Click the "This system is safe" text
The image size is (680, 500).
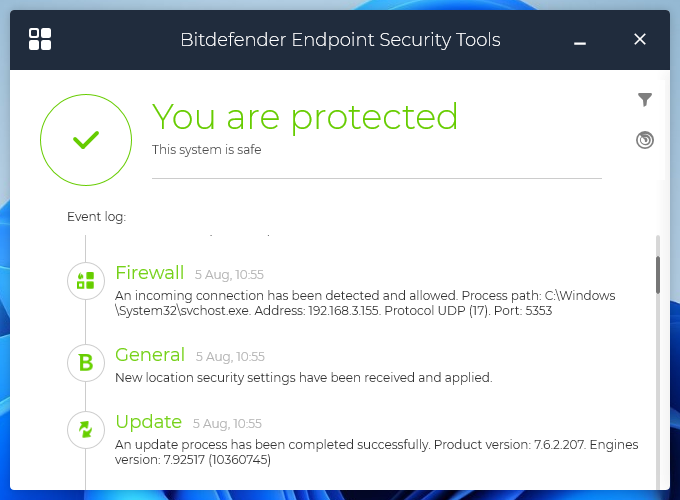pos(206,150)
